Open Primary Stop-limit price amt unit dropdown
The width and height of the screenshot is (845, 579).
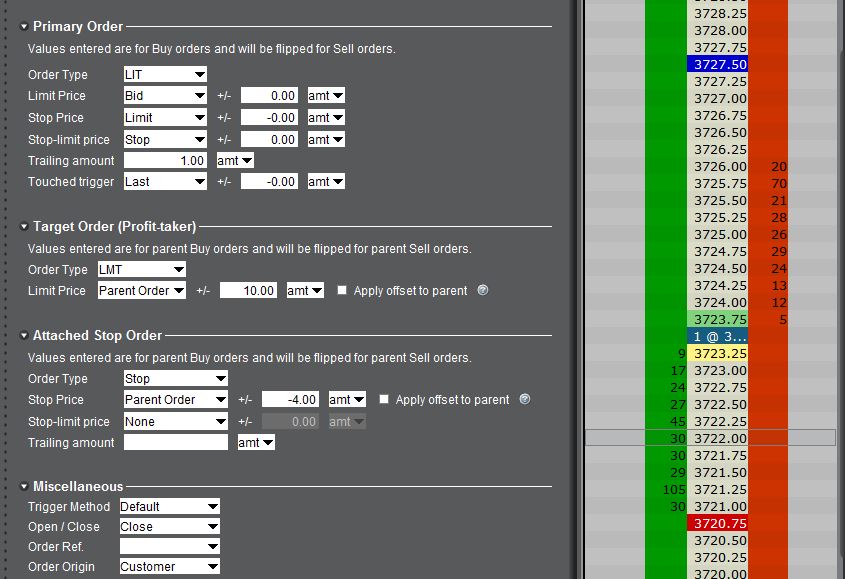click(326, 140)
